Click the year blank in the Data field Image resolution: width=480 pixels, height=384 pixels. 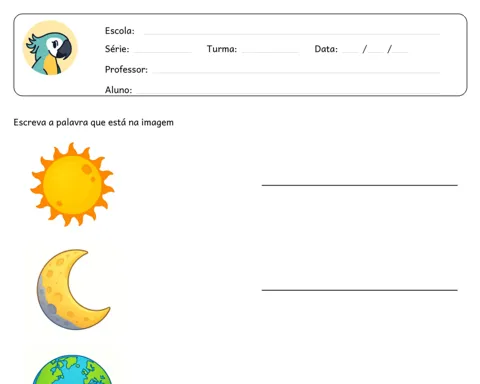tap(400, 52)
